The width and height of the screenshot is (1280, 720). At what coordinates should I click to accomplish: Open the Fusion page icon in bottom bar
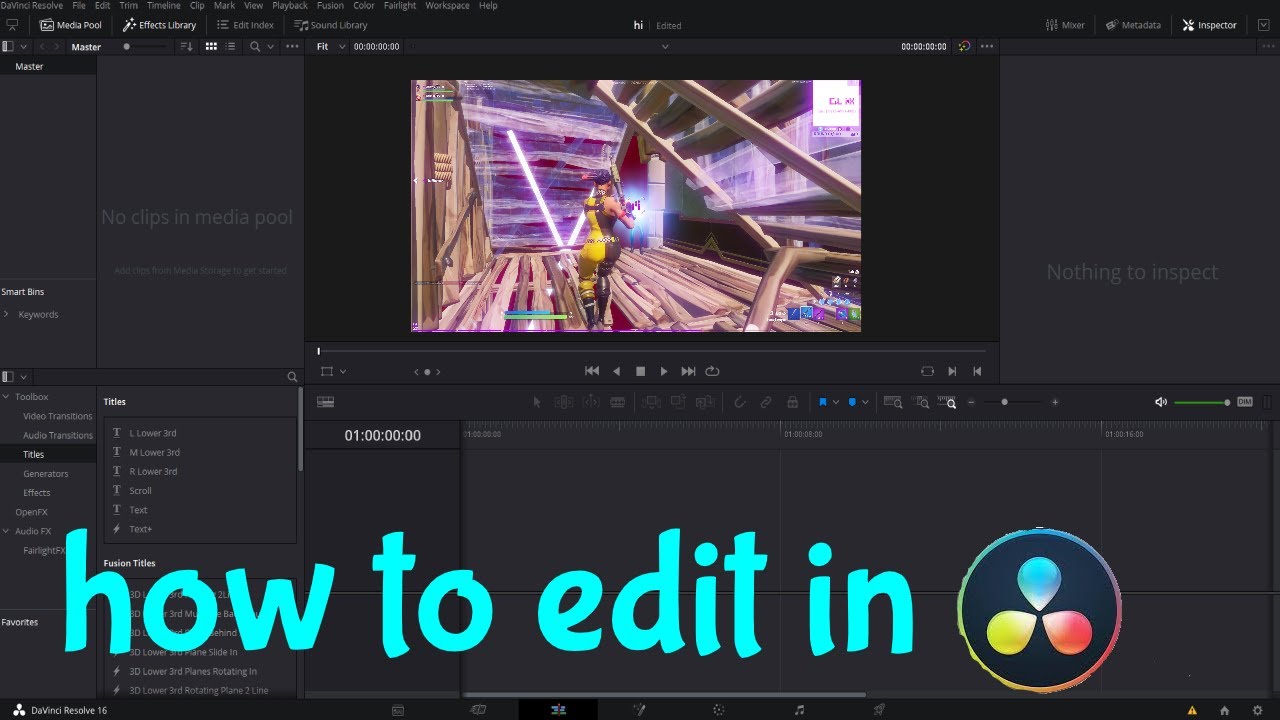tap(639, 710)
